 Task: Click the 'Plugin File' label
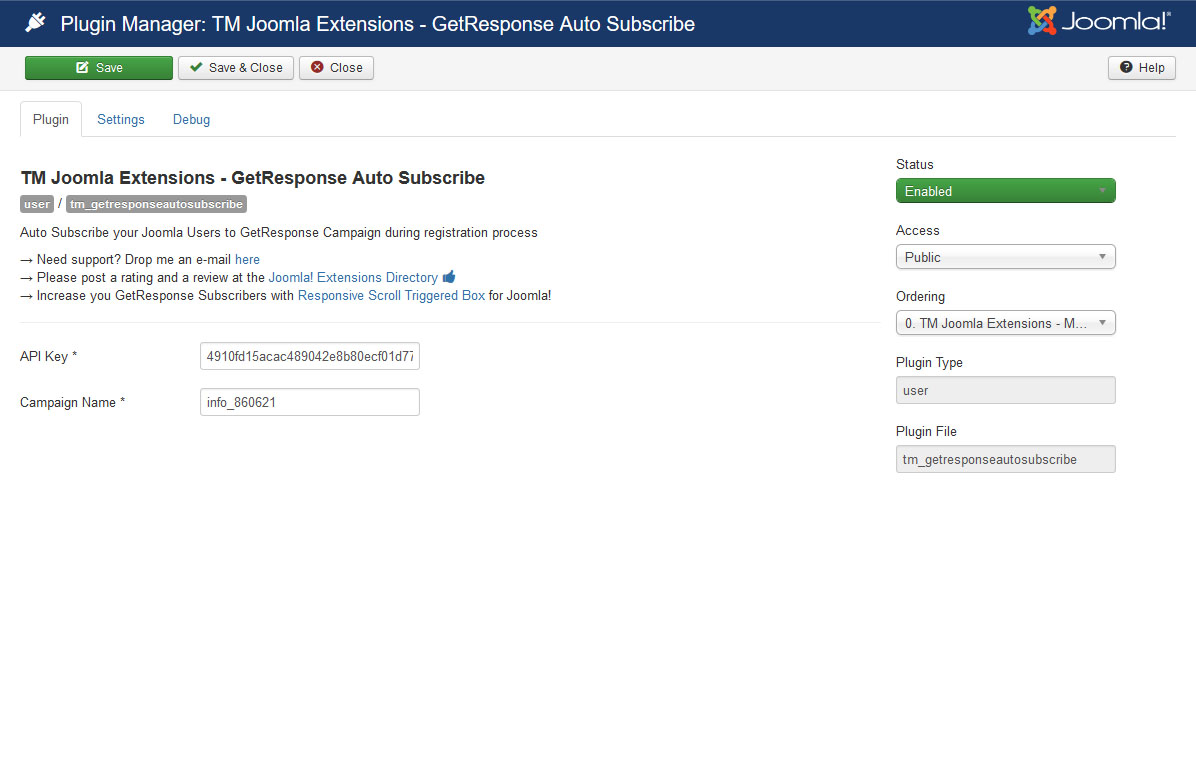[926, 431]
